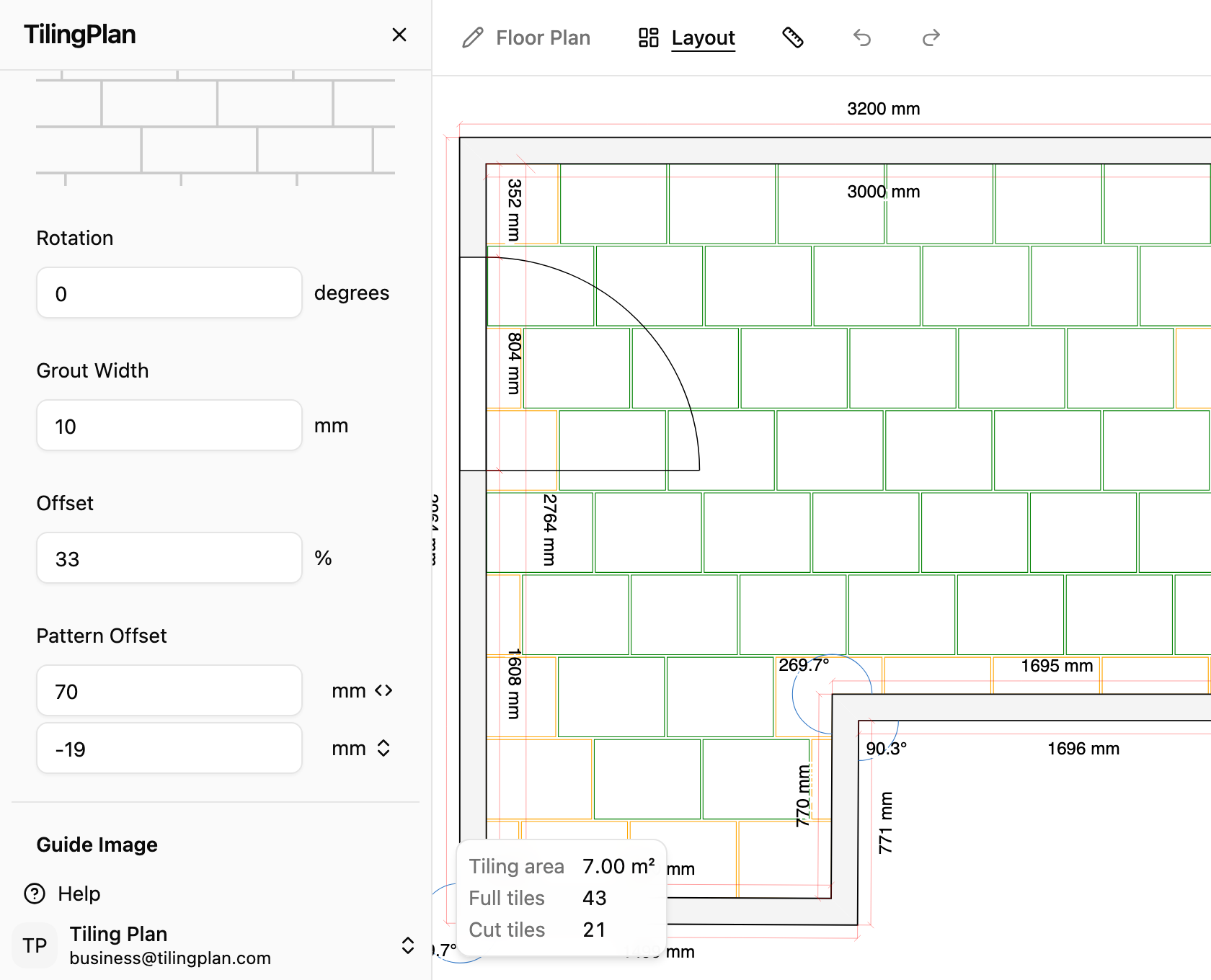Select the 1696 mm dimension label
1211x980 pixels.
tap(1083, 749)
